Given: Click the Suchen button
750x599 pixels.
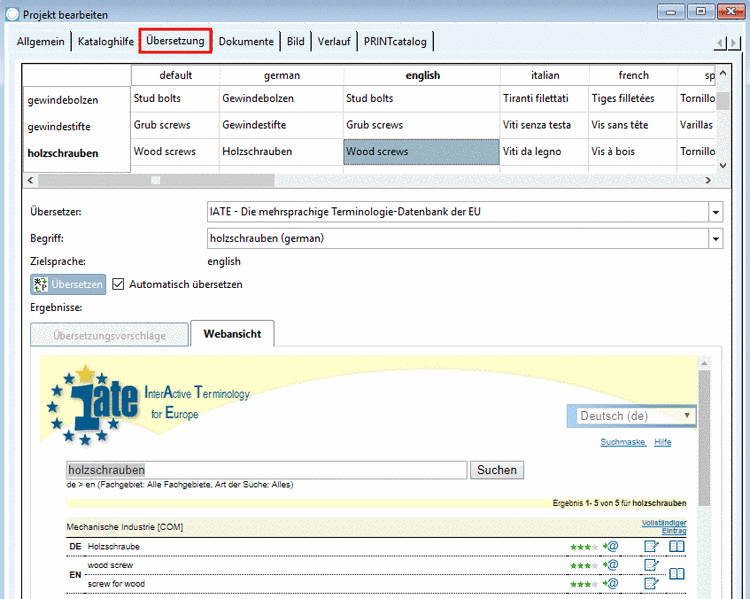Looking at the screenshot, I should (496, 470).
